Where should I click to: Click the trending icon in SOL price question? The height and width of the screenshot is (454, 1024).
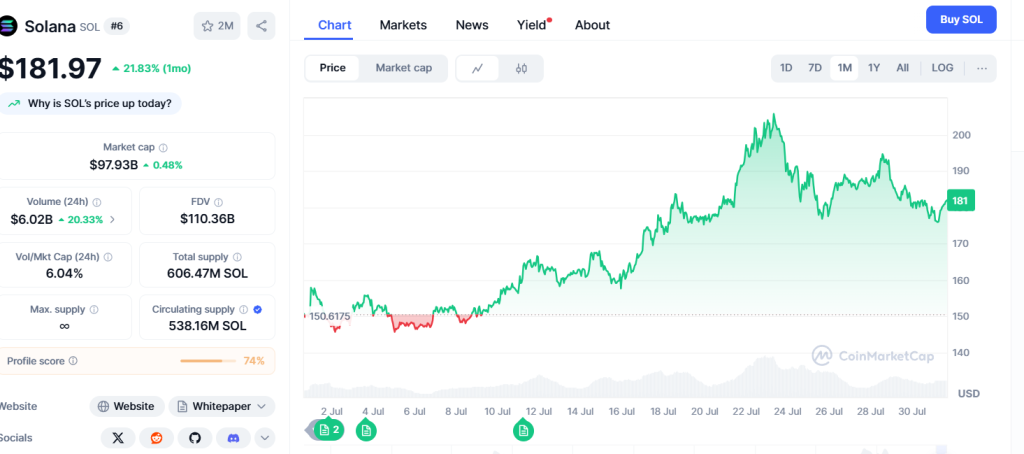[14, 103]
